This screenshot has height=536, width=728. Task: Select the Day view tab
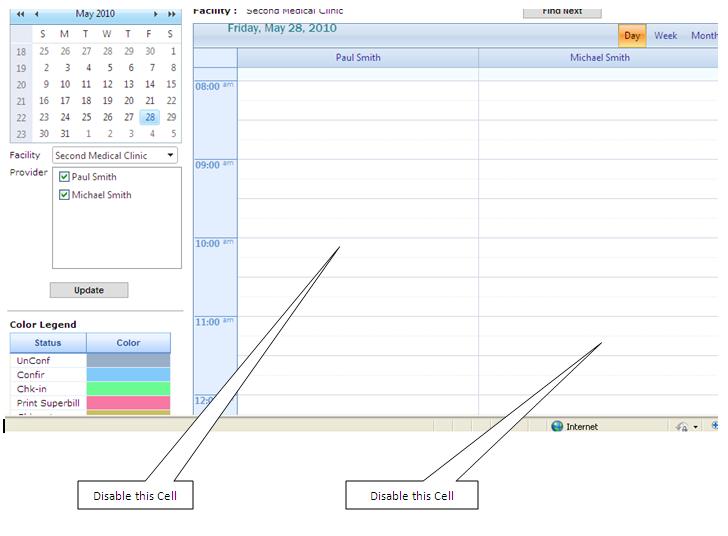pos(632,35)
